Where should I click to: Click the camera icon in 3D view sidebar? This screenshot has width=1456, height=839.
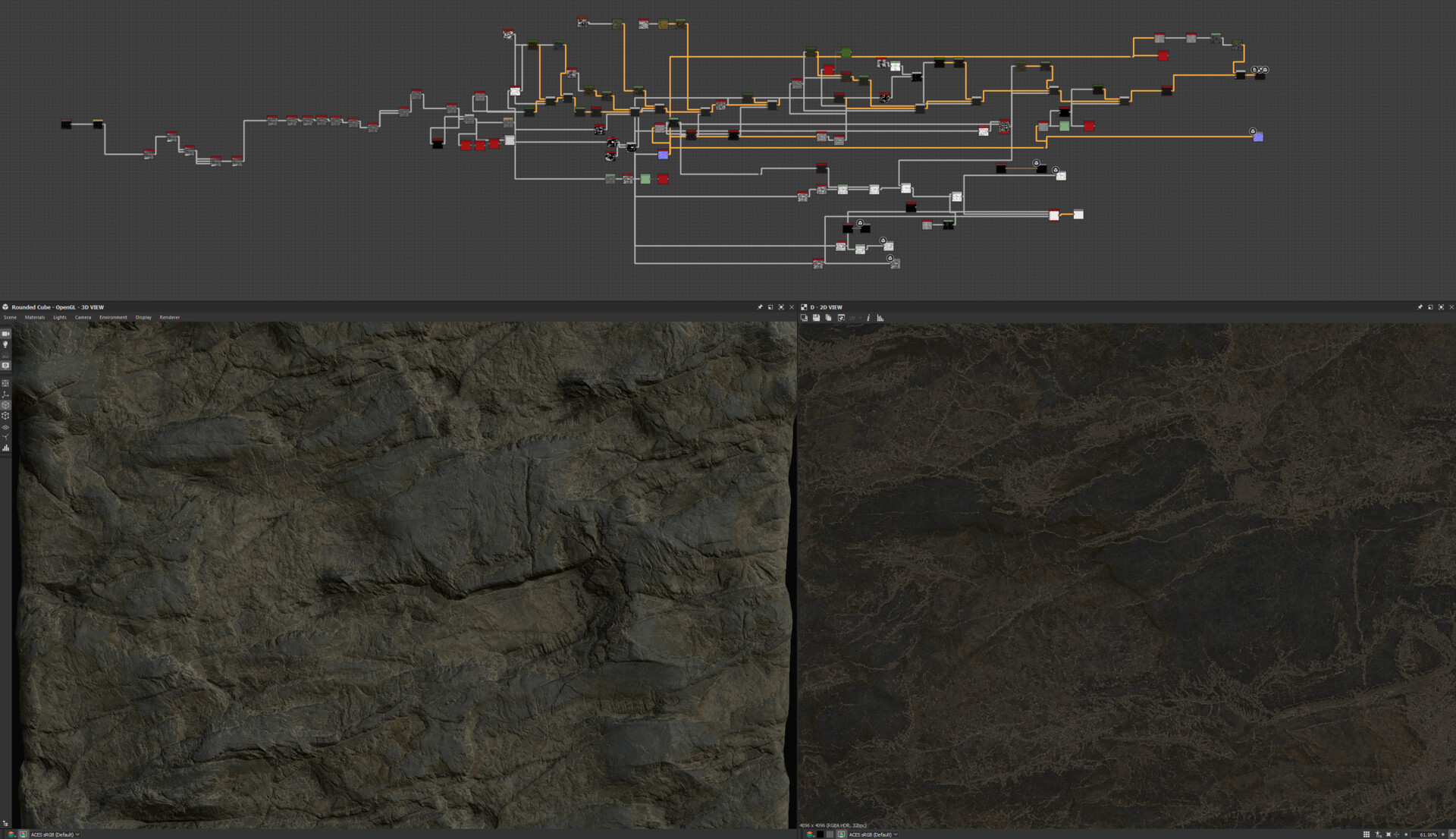(x=5, y=334)
